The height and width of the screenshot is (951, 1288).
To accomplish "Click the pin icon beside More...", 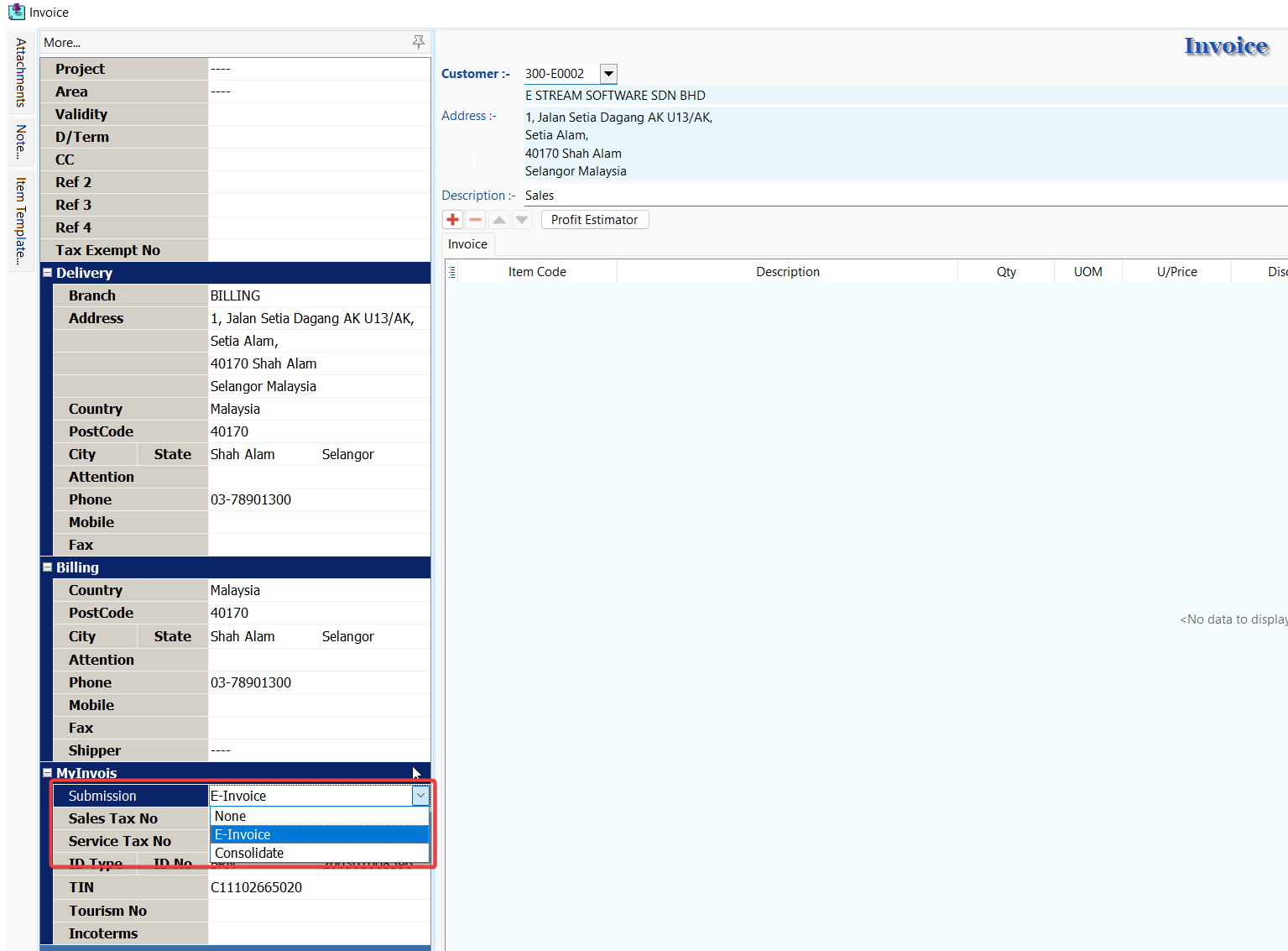I will [418, 42].
